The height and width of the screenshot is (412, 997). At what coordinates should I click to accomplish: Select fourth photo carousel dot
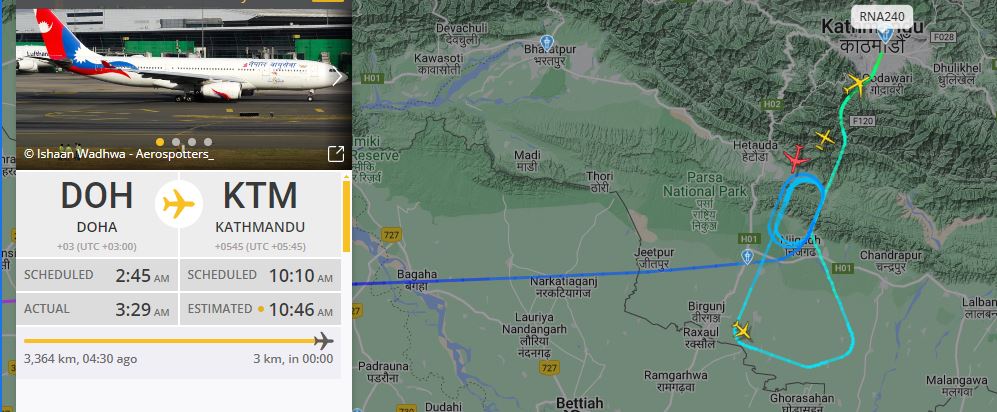(208, 142)
